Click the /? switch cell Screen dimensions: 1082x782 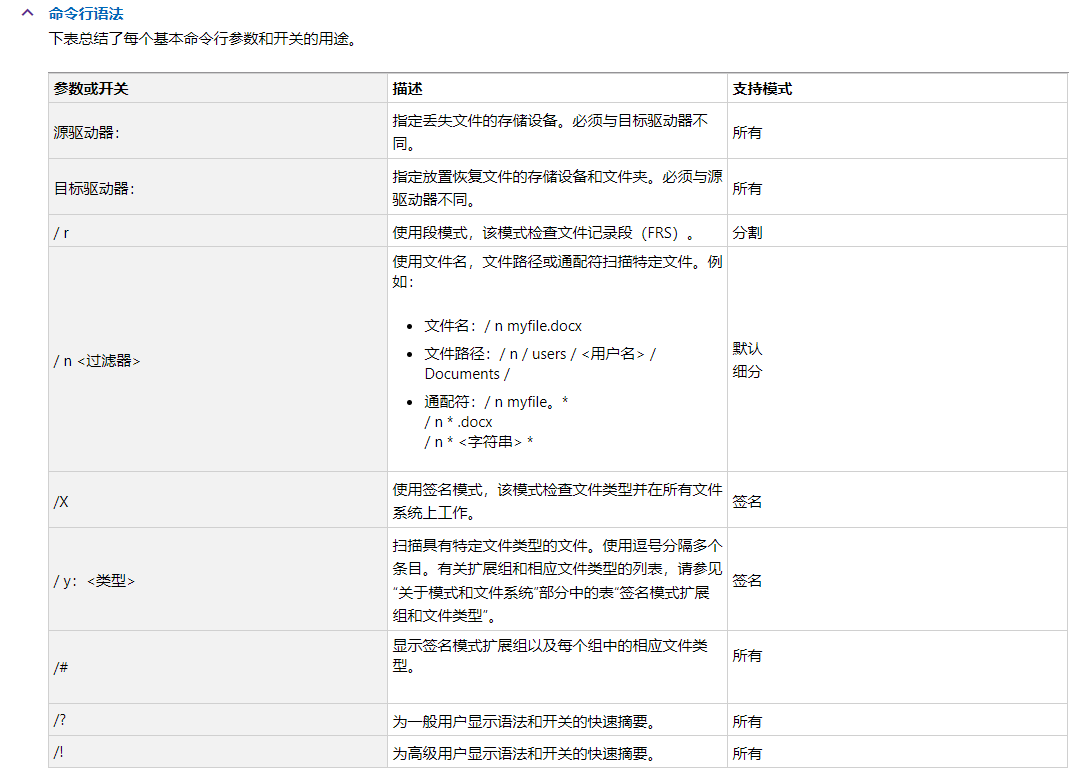58,721
